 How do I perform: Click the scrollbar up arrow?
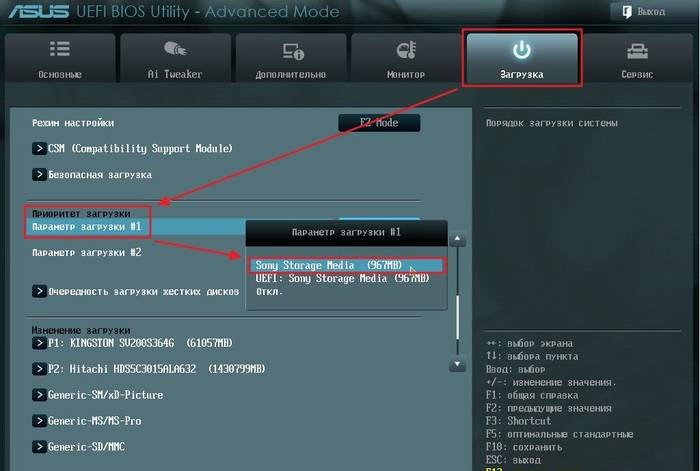tap(457, 239)
